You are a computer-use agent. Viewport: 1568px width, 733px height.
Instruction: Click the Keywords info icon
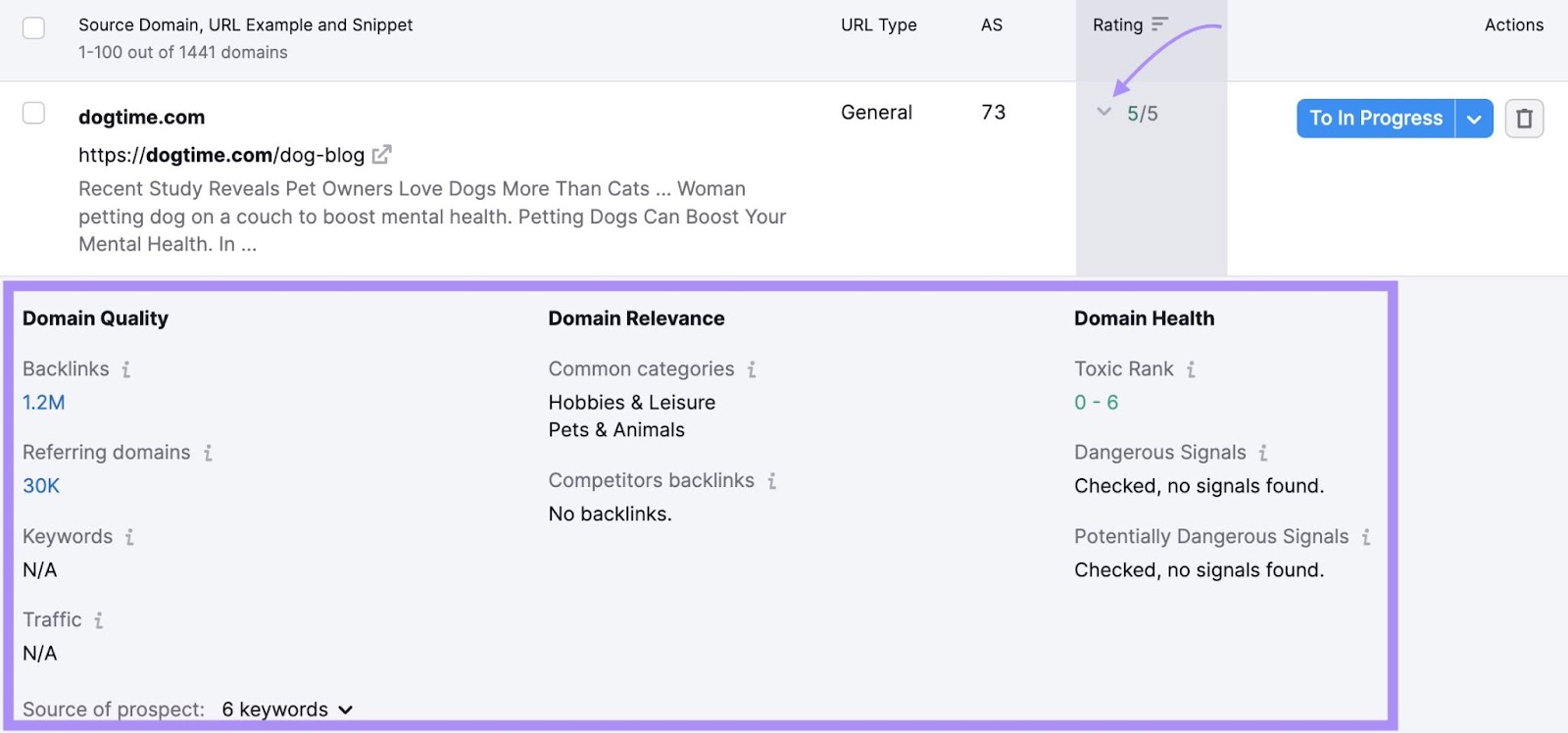coord(127,537)
